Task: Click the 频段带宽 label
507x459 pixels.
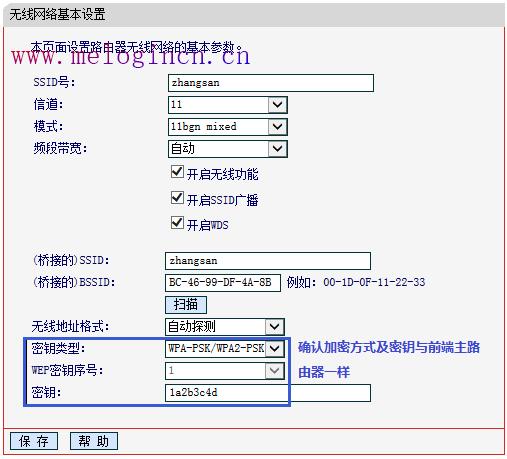Action: (60, 148)
